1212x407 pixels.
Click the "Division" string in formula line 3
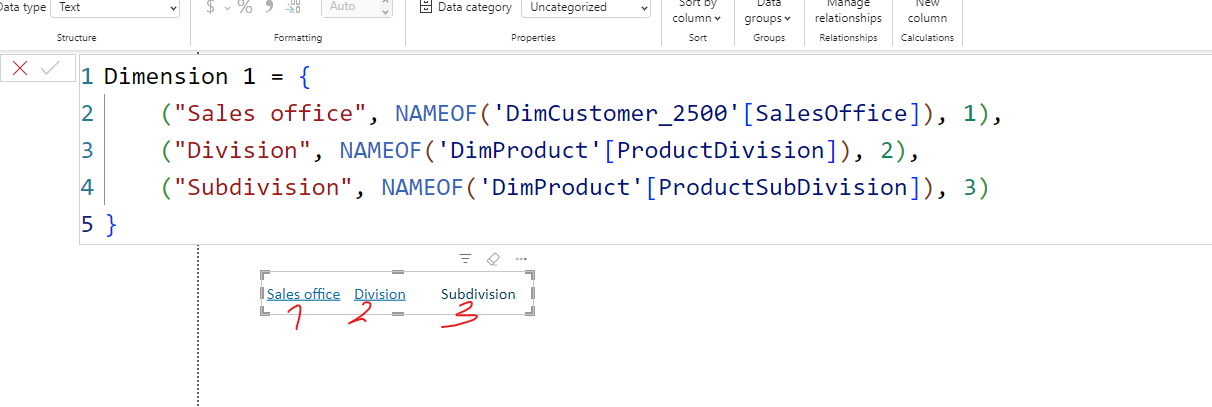(x=245, y=151)
